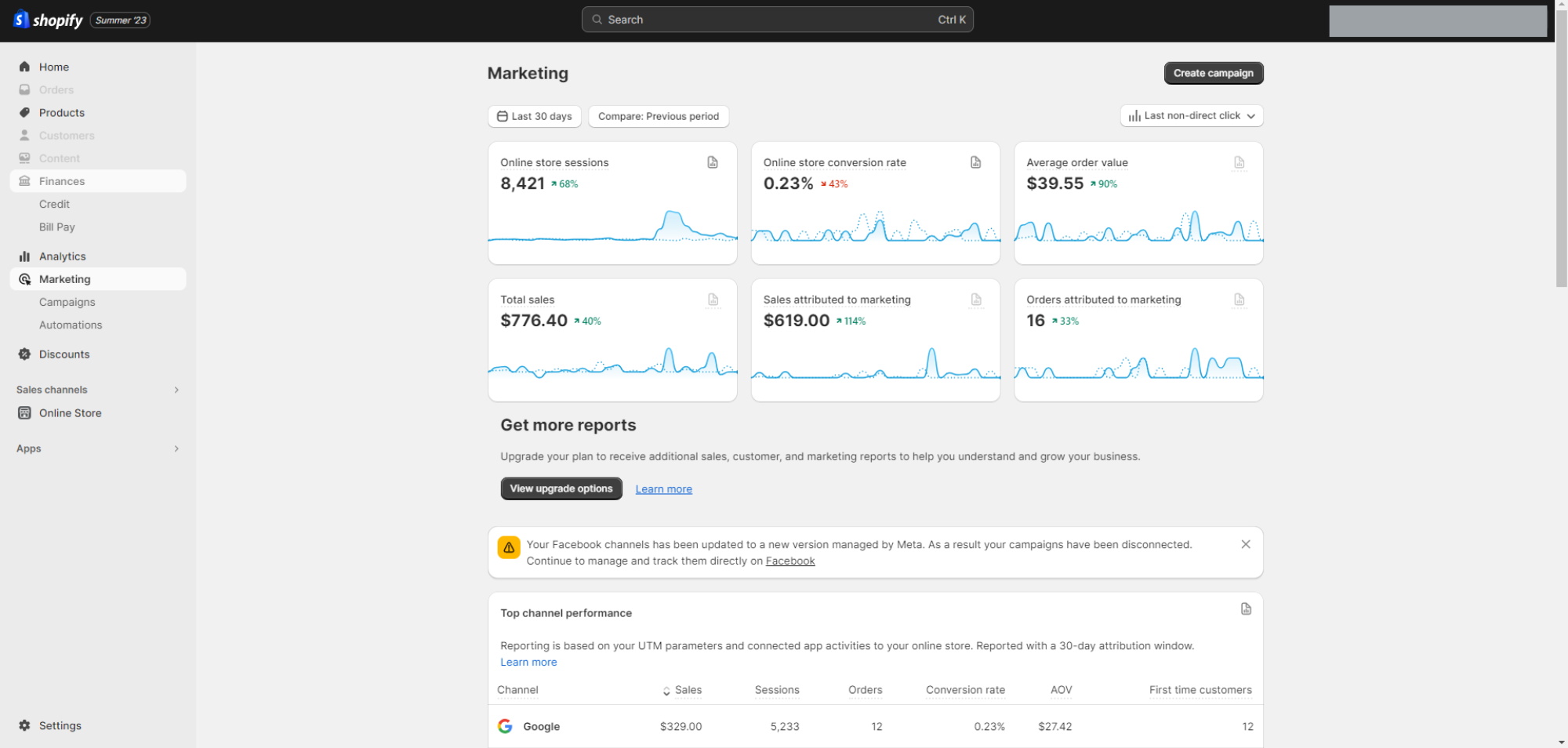Screen dimensions: 1568x748
Task: Click the Analytics bar chart icon
Action: point(25,256)
